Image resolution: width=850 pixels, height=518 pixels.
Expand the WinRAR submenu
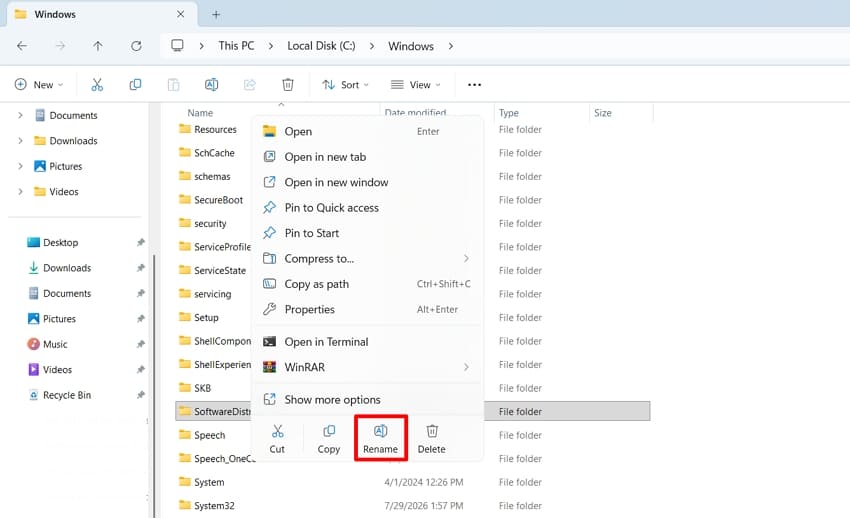coord(466,367)
